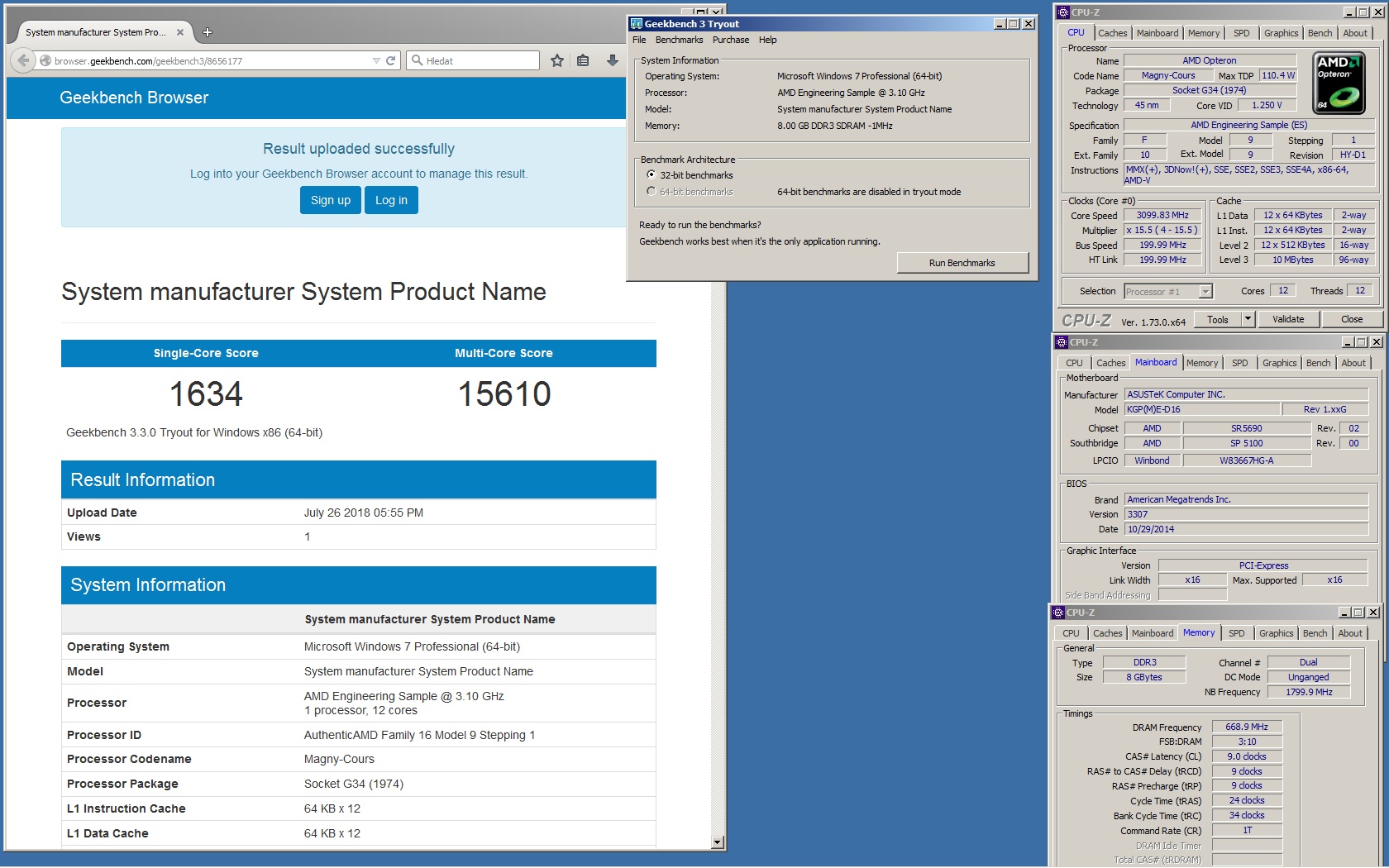Click the AMD Opteron logo in CPU-Z
The width and height of the screenshot is (1389, 868).
pos(1339,83)
